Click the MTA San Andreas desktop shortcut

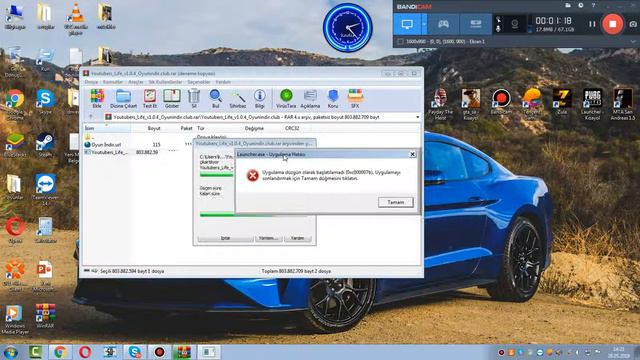tap(623, 104)
